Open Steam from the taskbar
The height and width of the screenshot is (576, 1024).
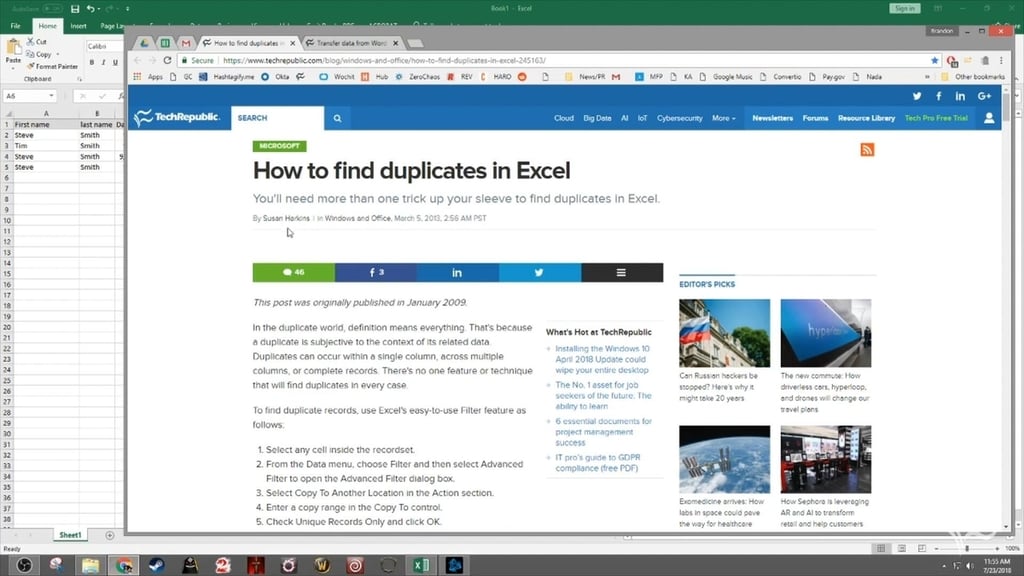tap(157, 565)
